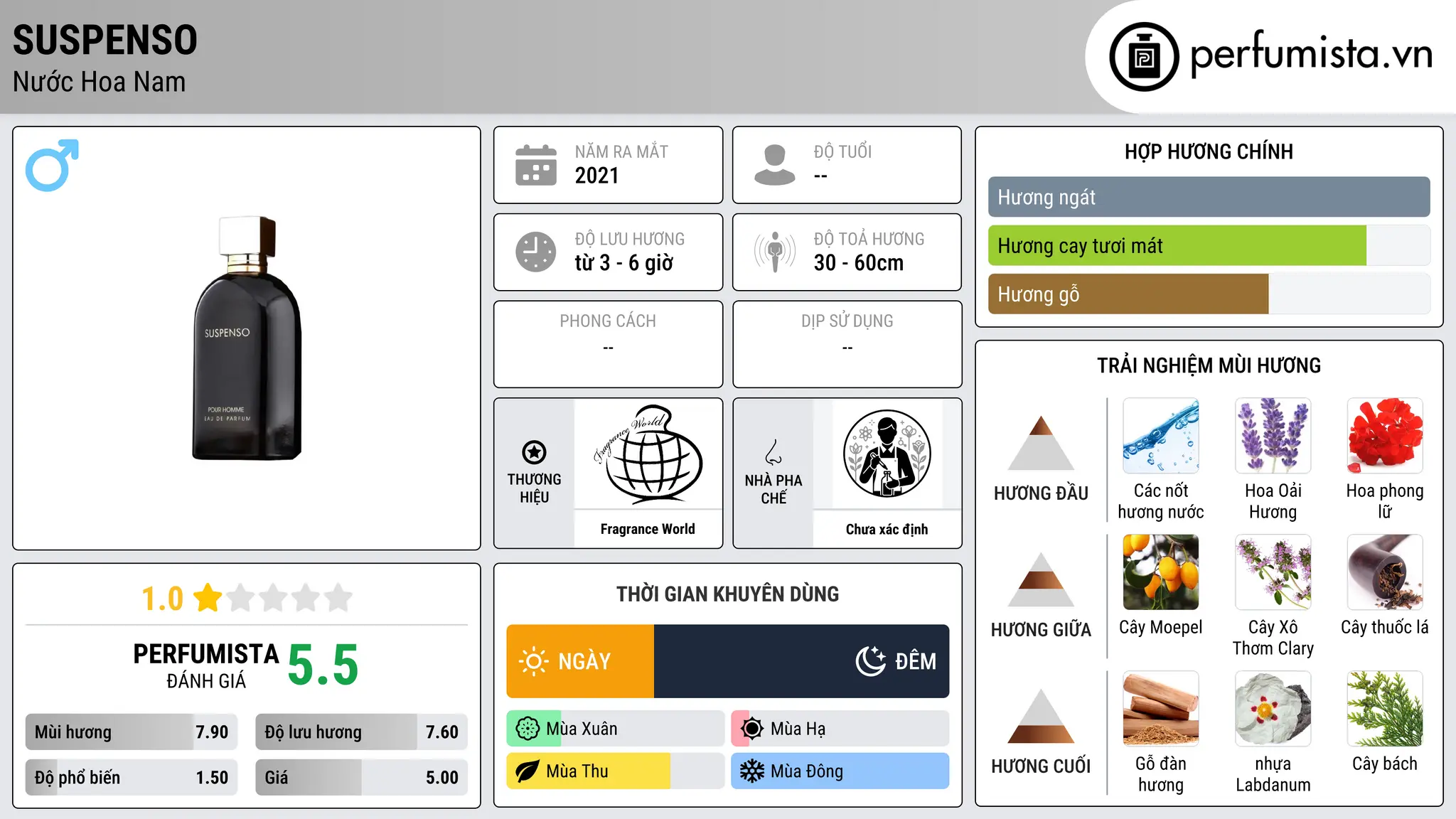The height and width of the screenshot is (819, 1456).
Task: Click the green Perfumista score 5.5
Action: 323,665
